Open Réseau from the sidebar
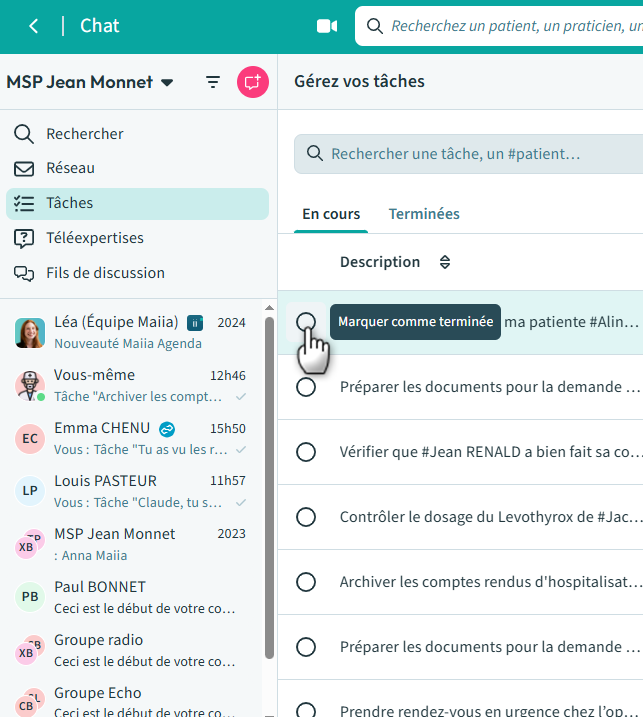Viewport: 643px width, 717px height. click(x=70, y=168)
